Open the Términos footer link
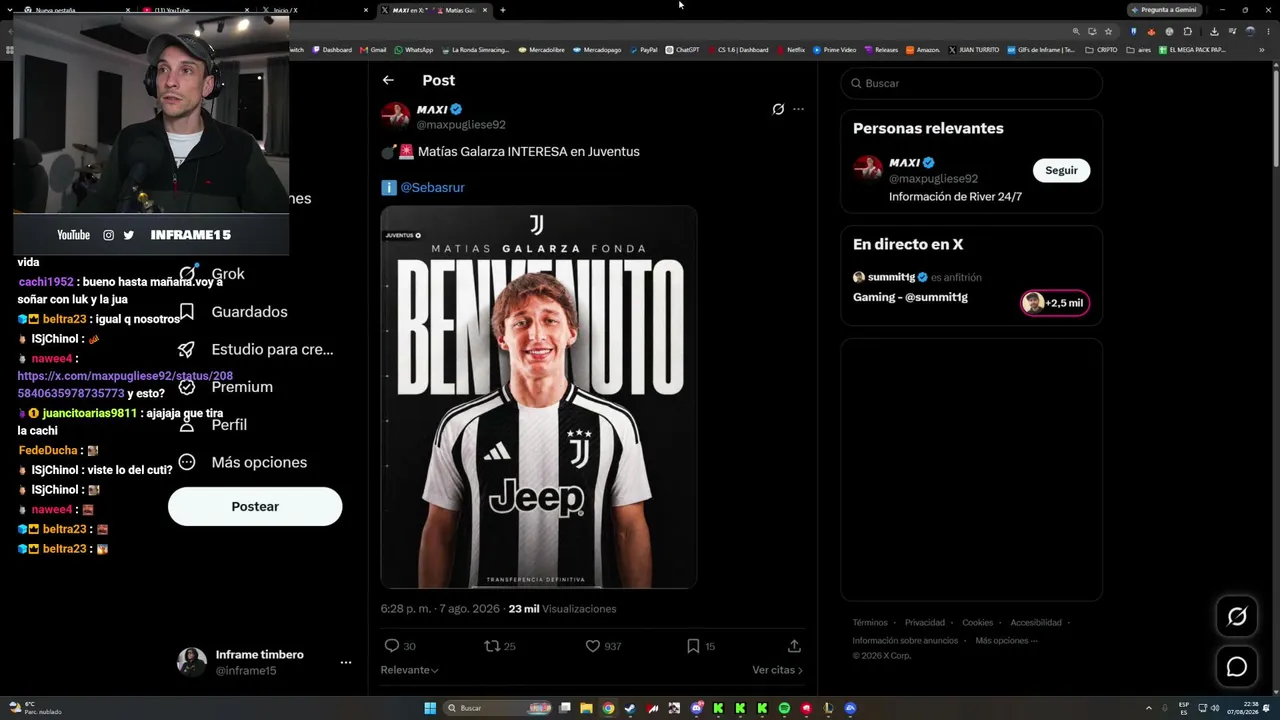This screenshot has height=720, width=1280. point(870,622)
